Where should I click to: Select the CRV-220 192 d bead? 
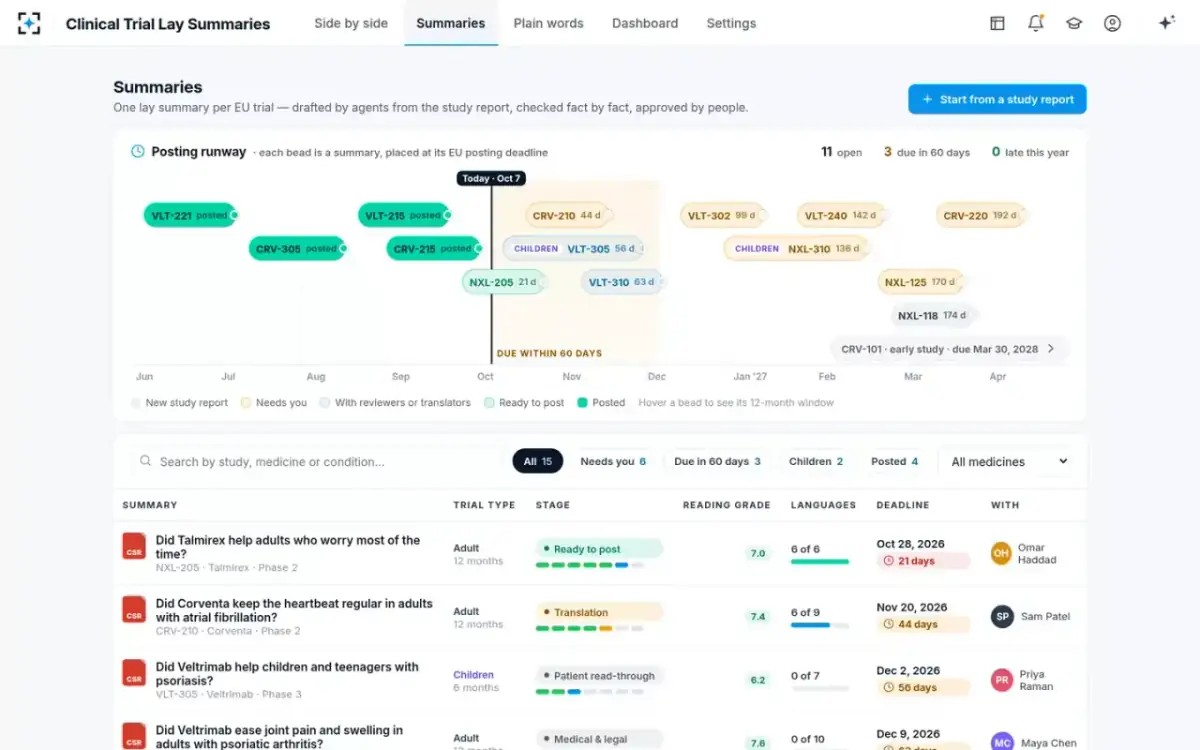981,215
